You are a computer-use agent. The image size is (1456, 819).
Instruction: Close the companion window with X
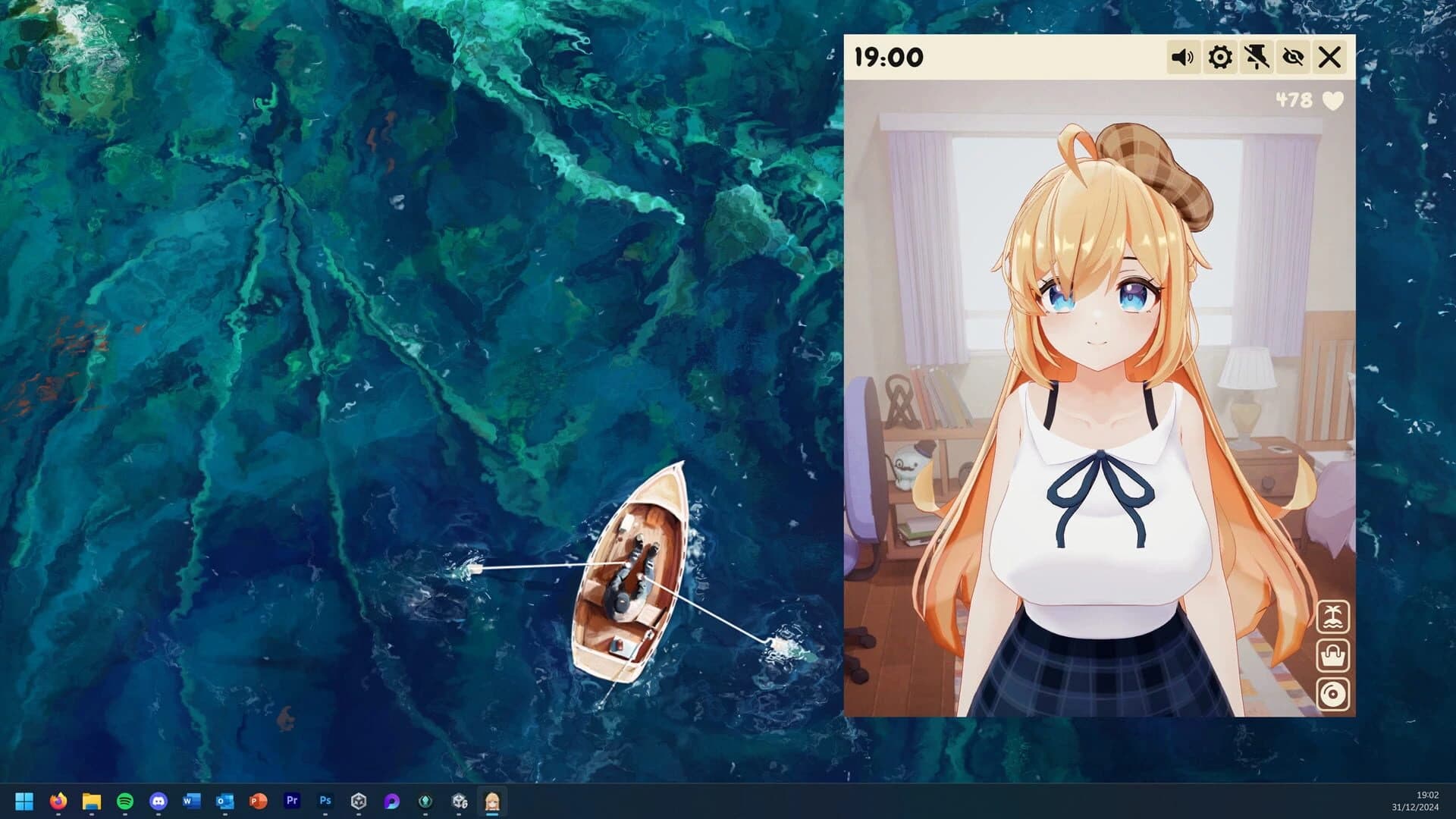1329,56
